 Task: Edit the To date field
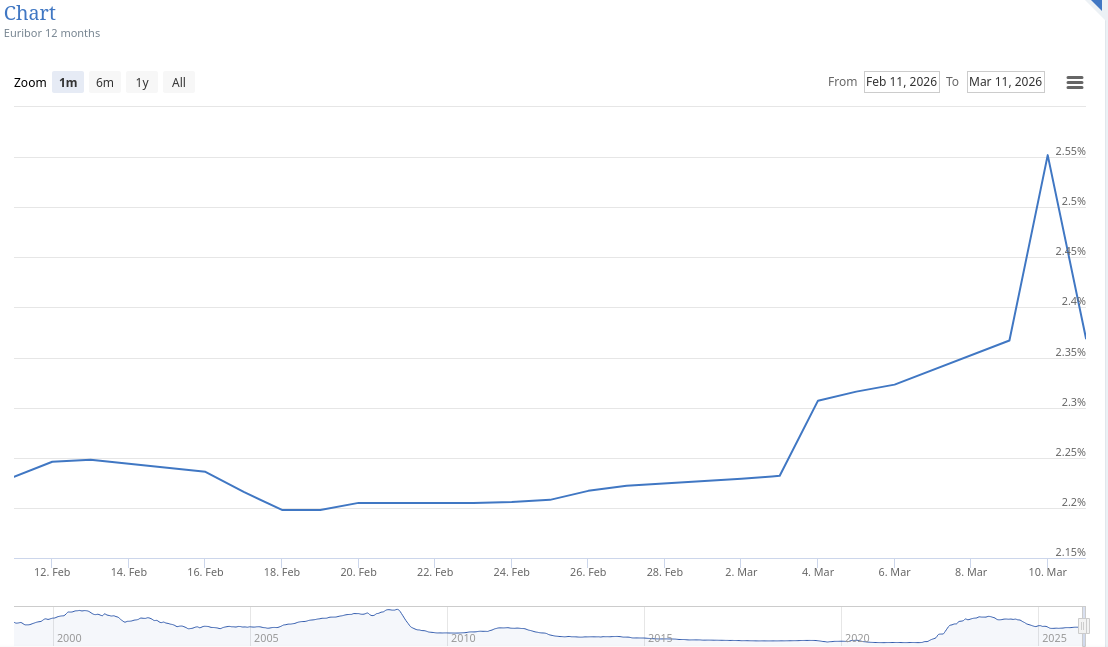click(x=1005, y=82)
